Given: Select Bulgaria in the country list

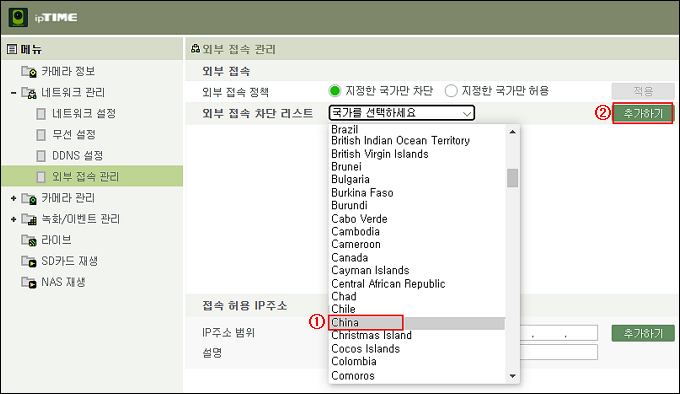Looking at the screenshot, I should click(x=350, y=179).
